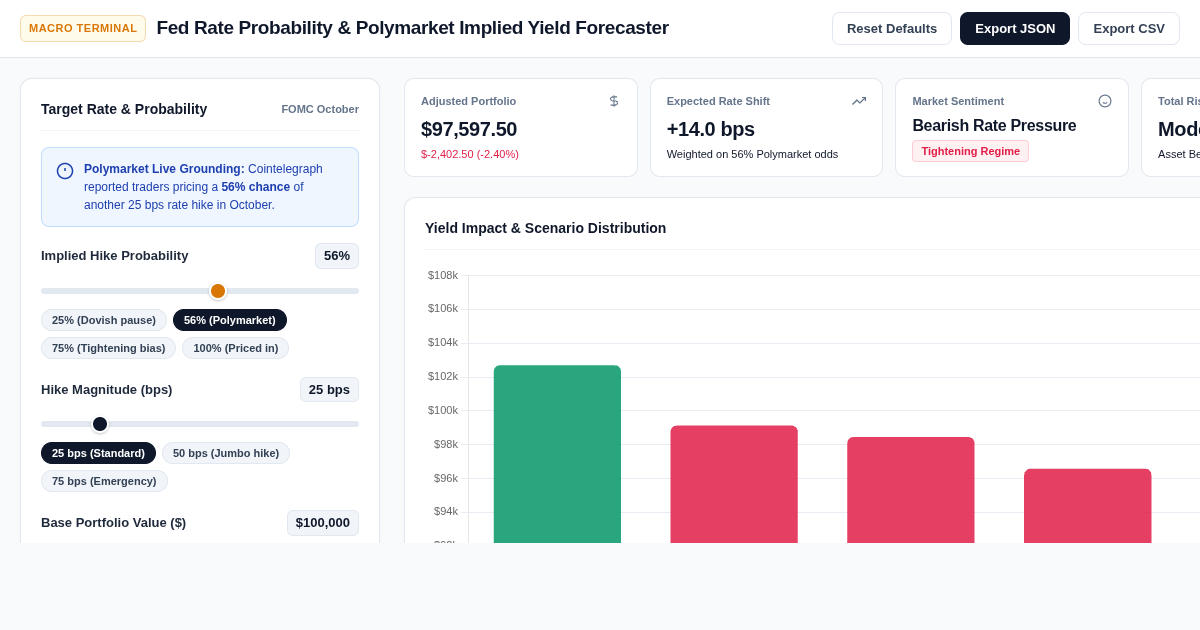Click 'Weighted on 56% Polymarket odds' text
The image size is (1200, 630).
click(x=753, y=154)
